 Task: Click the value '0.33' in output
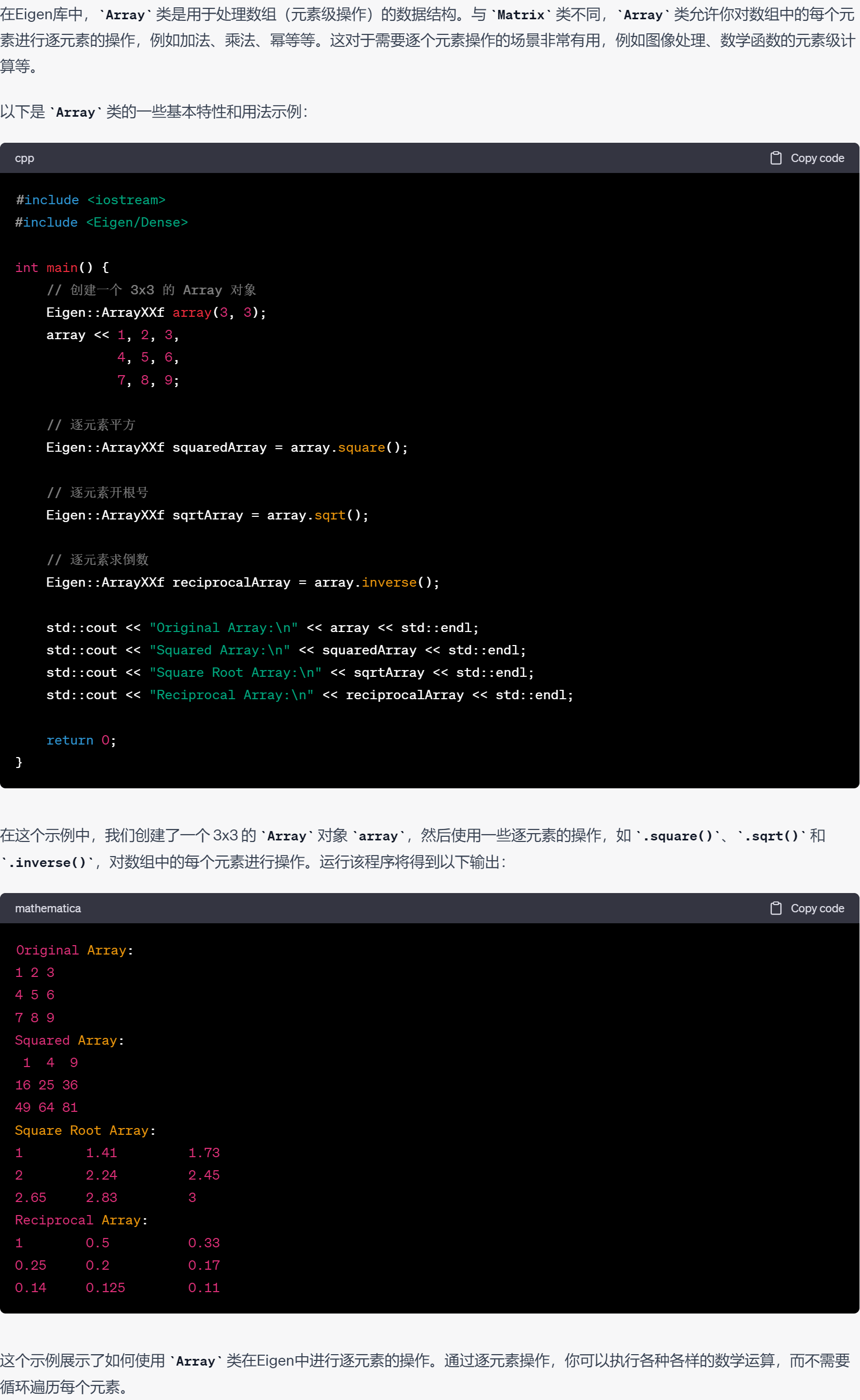pos(204,1243)
